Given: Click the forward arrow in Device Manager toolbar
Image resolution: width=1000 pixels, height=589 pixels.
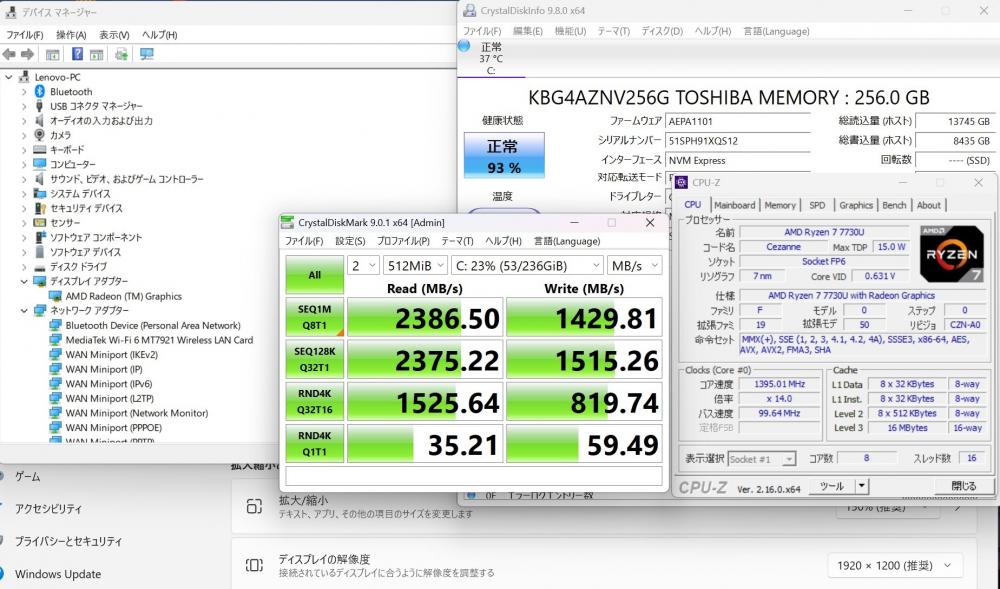Looking at the screenshot, I should click(x=27, y=54).
